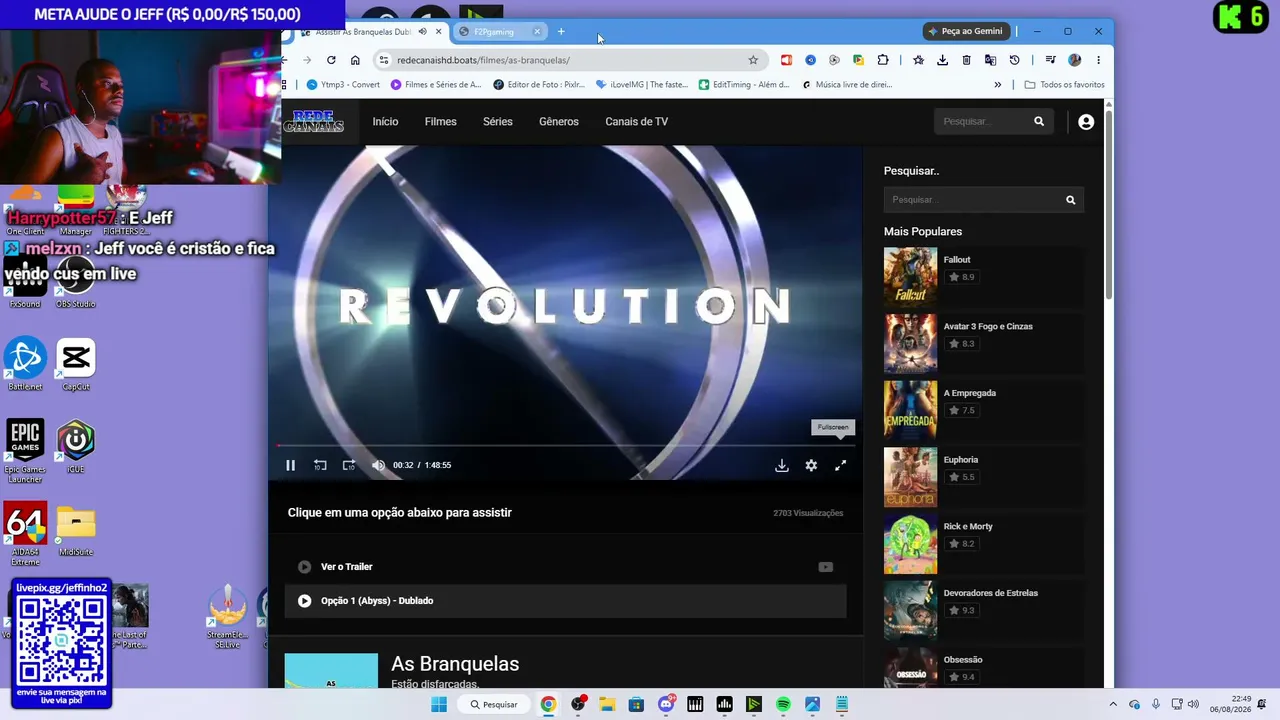This screenshot has height=720, width=1280.
Task: Expand the hidden bookmarks chevron
Action: tap(997, 85)
